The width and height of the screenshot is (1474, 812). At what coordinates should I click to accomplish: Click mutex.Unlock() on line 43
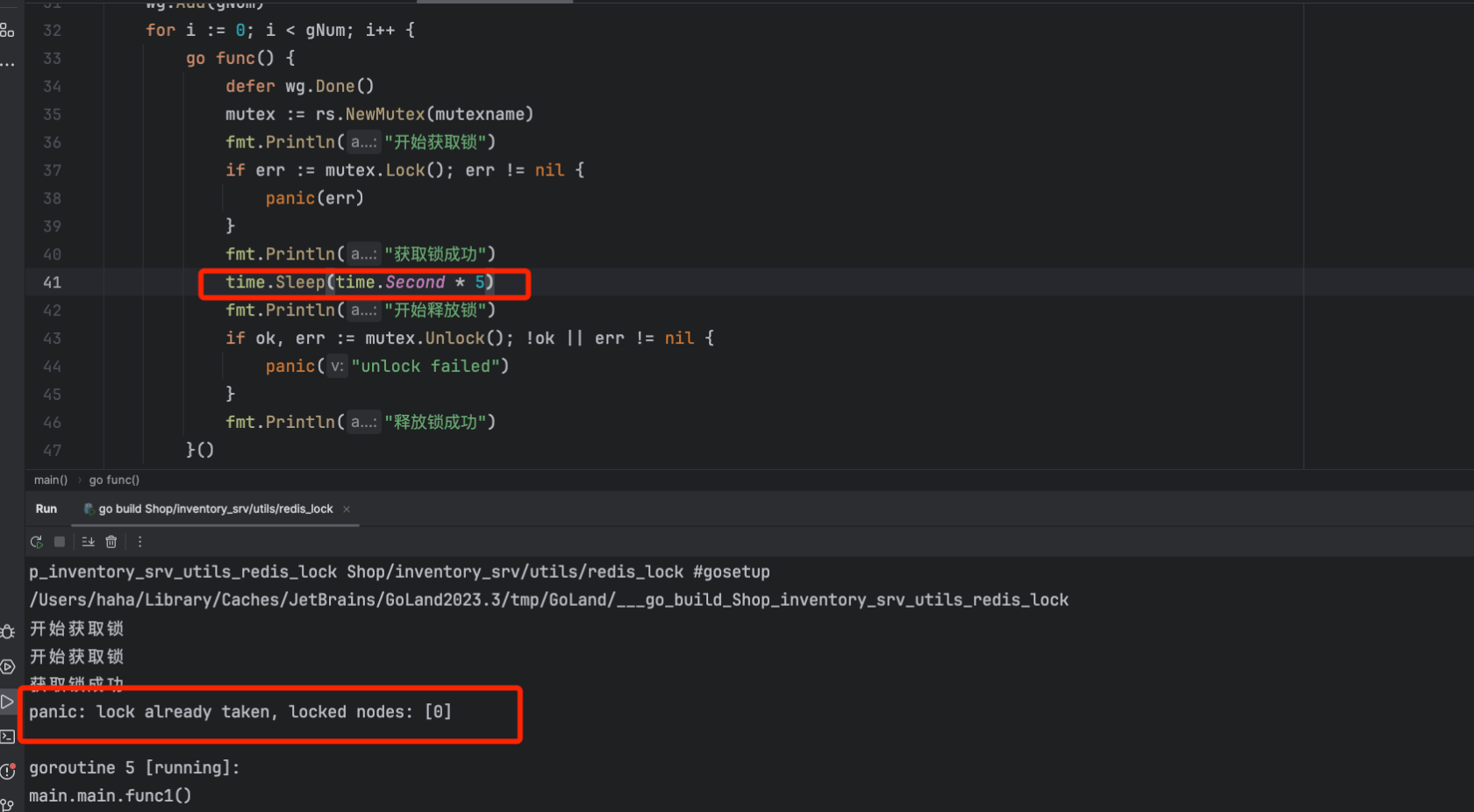coord(435,338)
